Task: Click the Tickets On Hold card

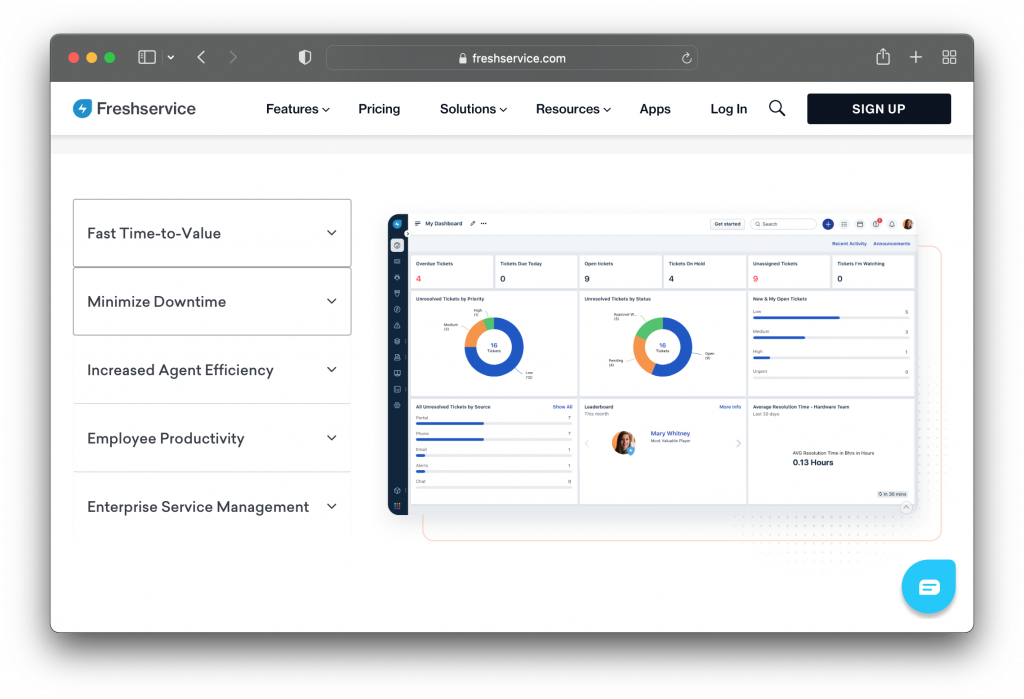Action: pyautogui.click(x=704, y=272)
